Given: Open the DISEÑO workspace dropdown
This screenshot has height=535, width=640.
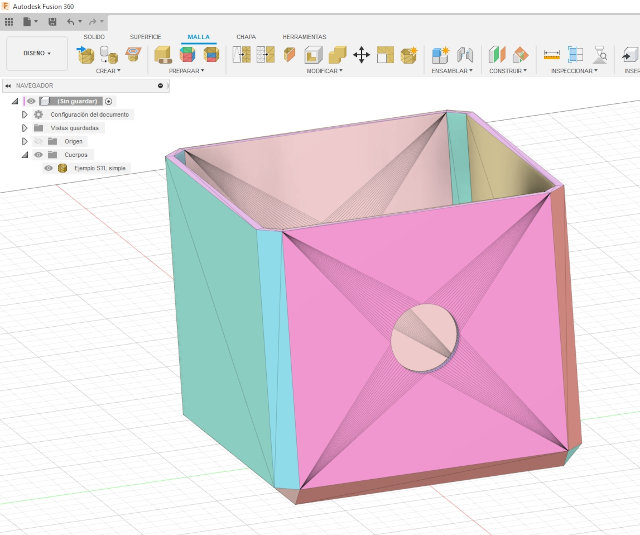Looking at the screenshot, I should tap(37, 53).
